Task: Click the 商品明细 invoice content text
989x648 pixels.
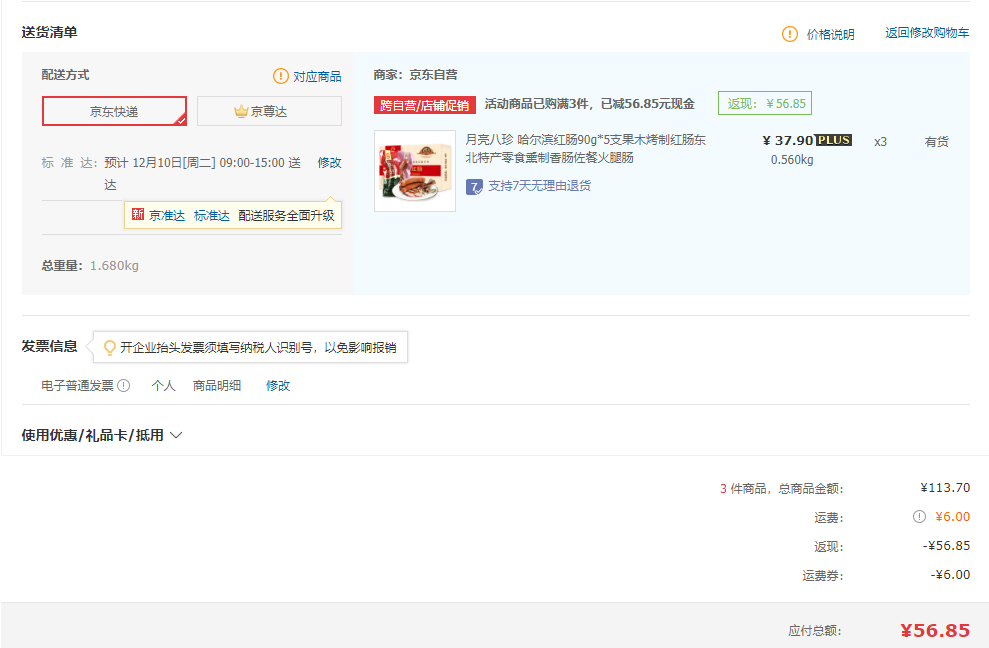Action: [217, 386]
